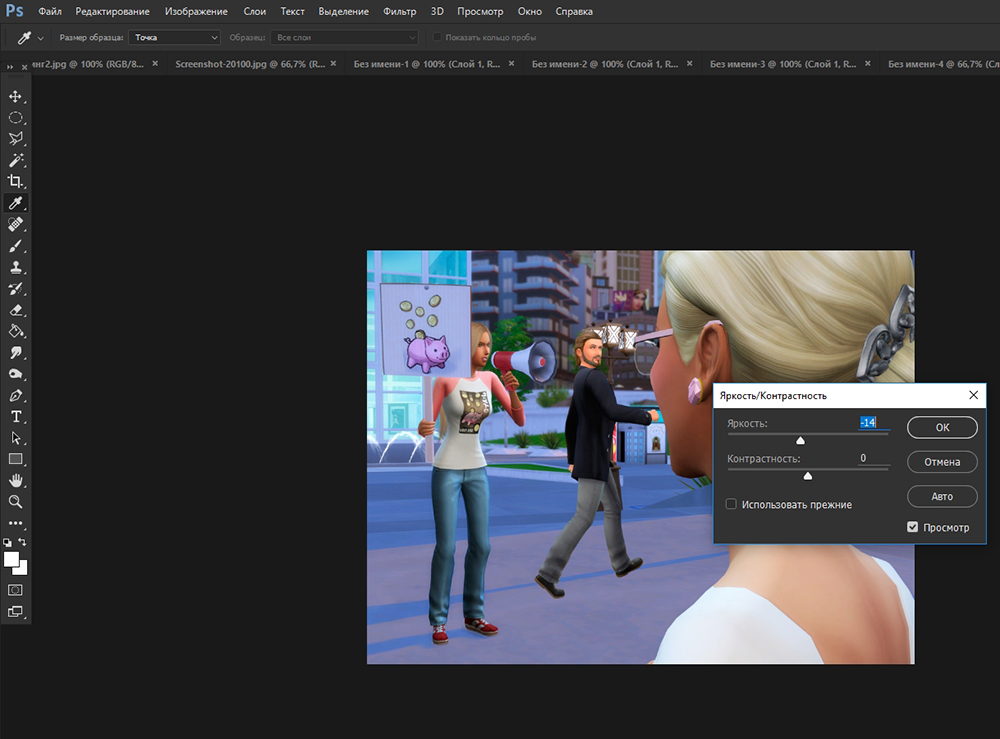
Task: Activate the Horizontal Type tool
Action: 15,416
